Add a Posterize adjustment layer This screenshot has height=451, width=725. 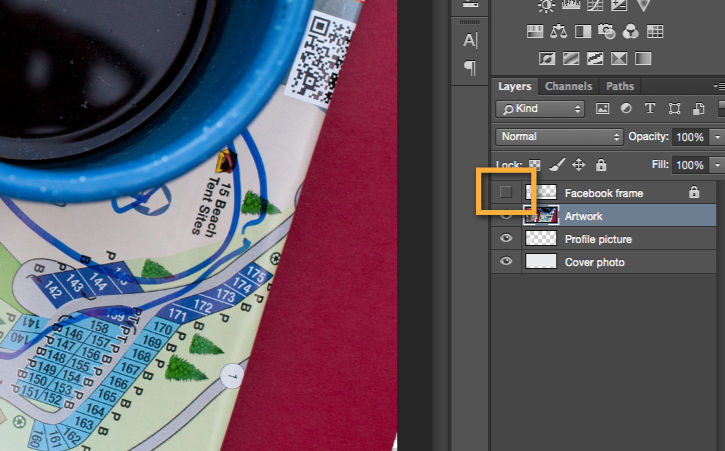pyautogui.click(x=571, y=59)
